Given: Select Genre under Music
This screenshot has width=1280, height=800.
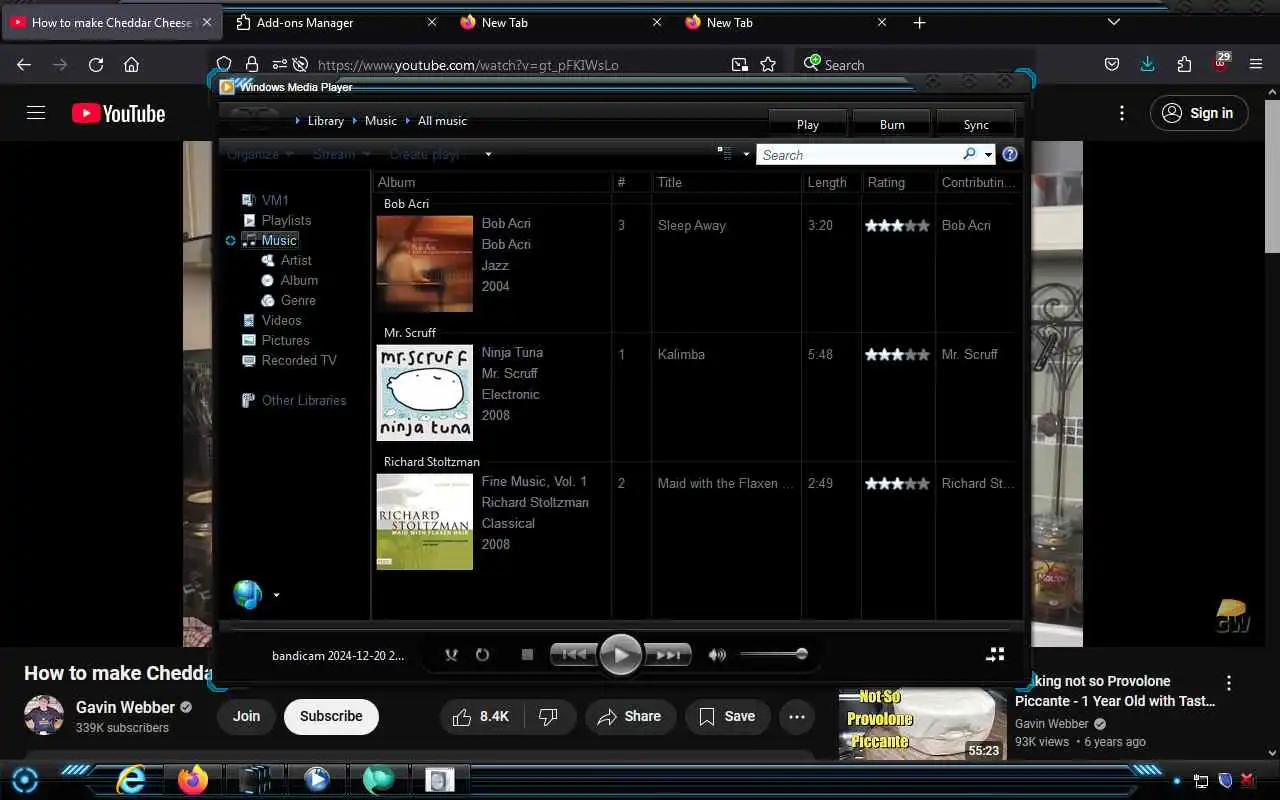Looking at the screenshot, I should [x=298, y=300].
